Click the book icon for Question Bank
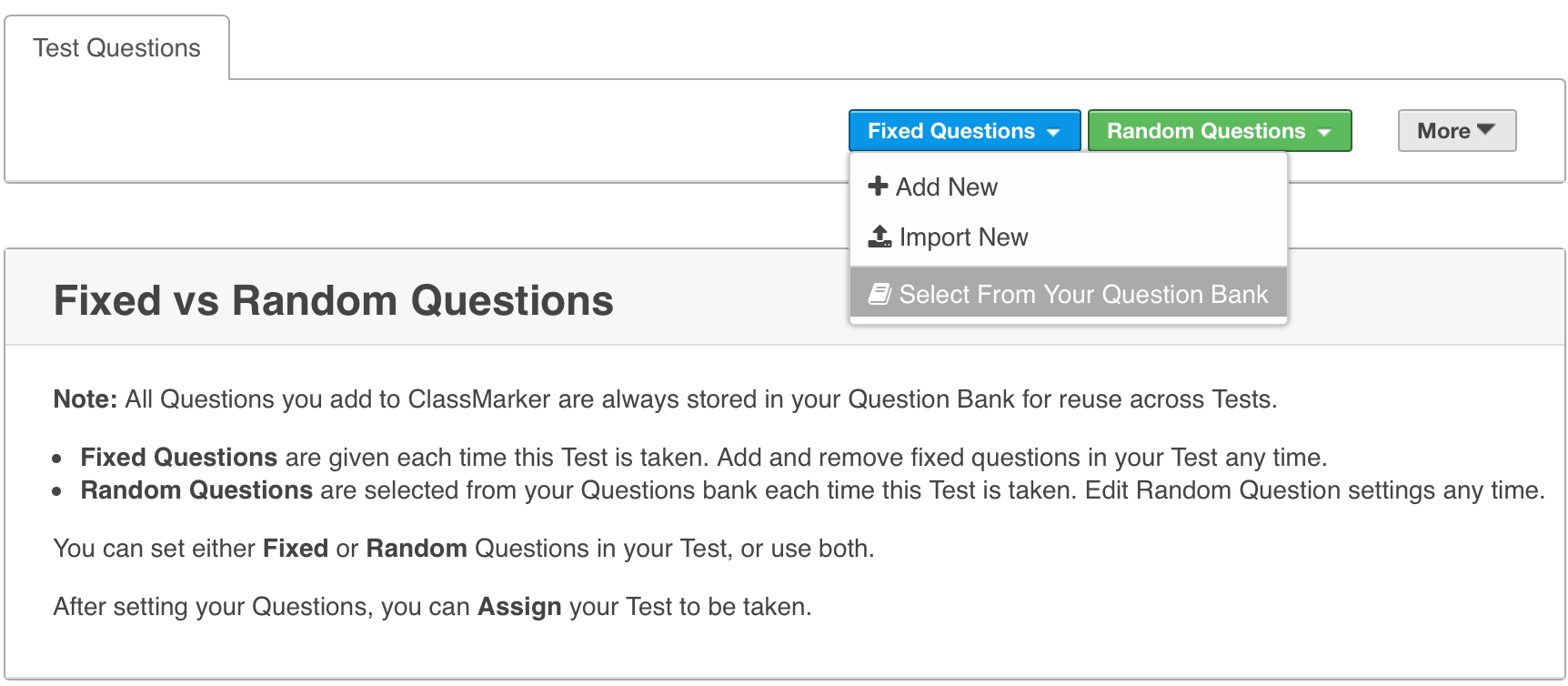The image size is (1568, 686). [x=879, y=294]
